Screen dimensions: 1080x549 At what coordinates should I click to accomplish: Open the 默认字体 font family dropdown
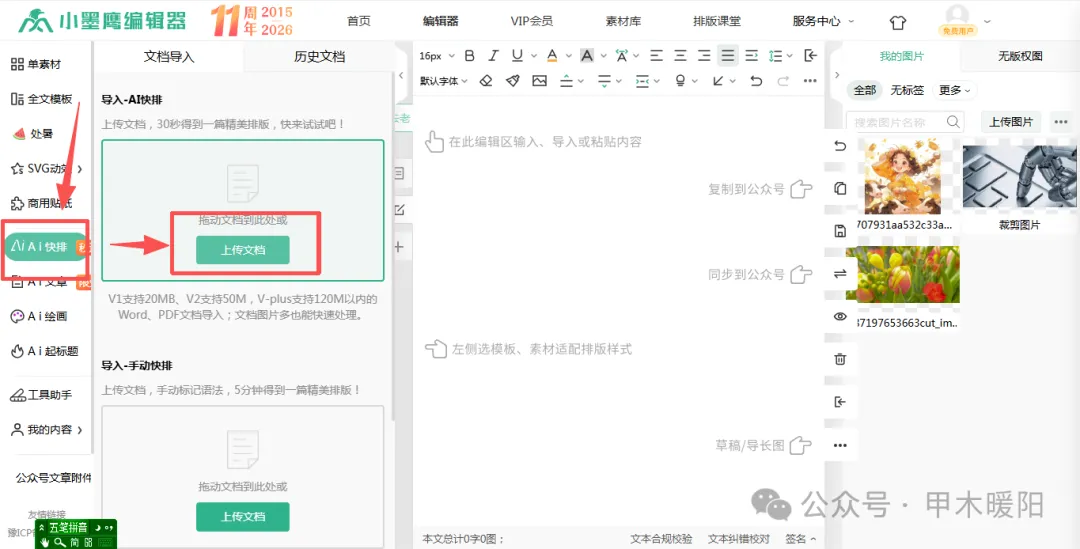444,81
